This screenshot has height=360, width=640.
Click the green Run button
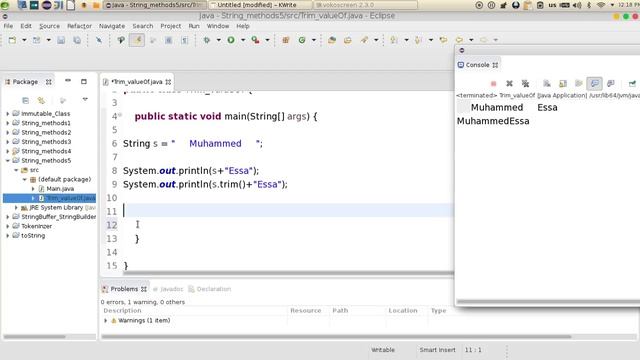231,40
